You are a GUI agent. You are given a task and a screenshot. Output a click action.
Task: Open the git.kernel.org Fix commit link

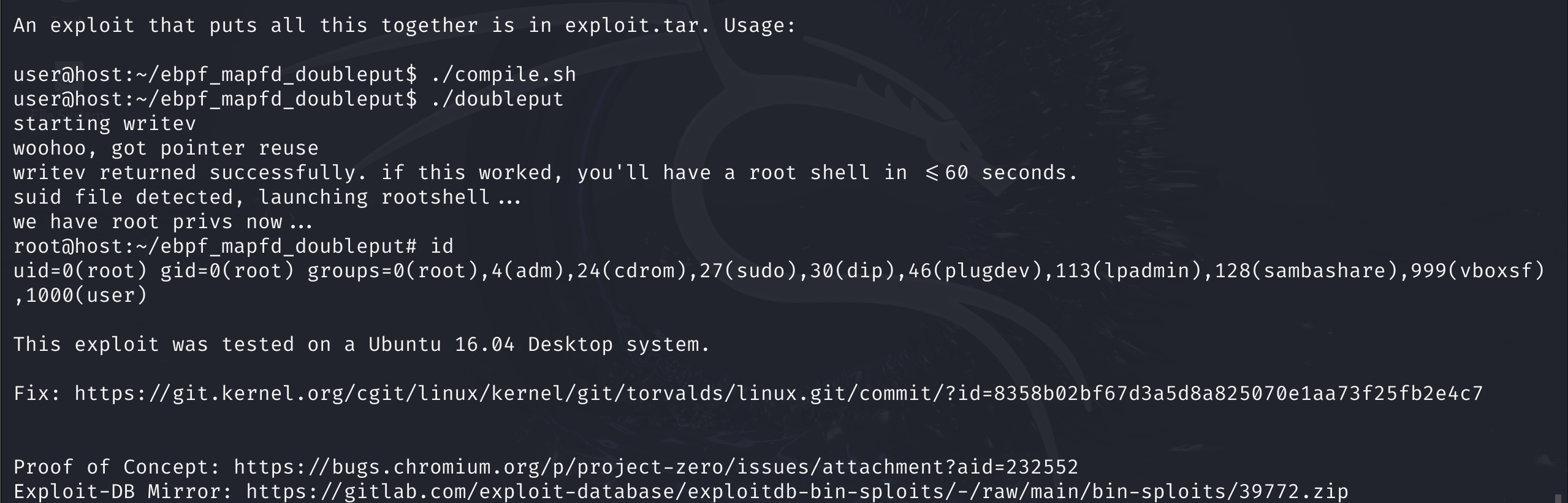click(778, 393)
